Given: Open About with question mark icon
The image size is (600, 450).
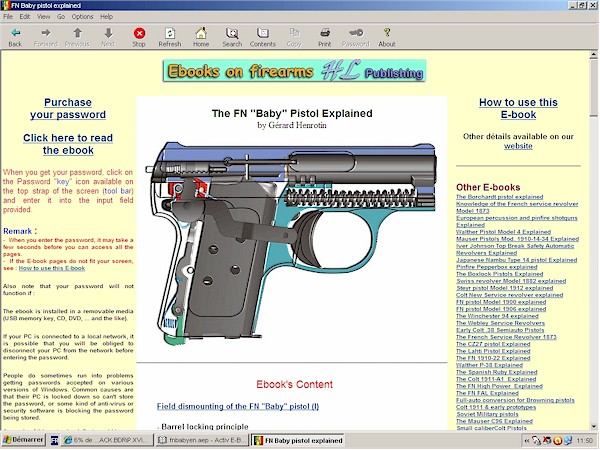Looking at the screenshot, I should [x=387, y=33].
